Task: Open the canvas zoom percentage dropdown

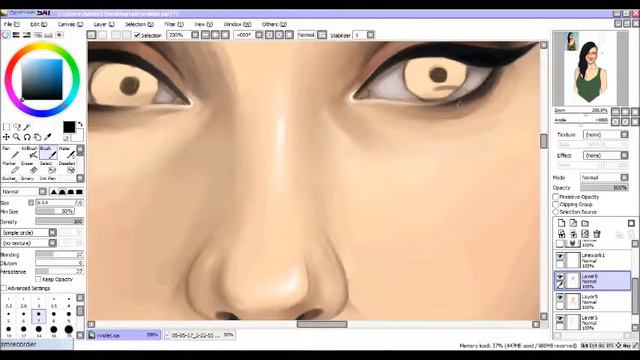Action: click(x=195, y=35)
